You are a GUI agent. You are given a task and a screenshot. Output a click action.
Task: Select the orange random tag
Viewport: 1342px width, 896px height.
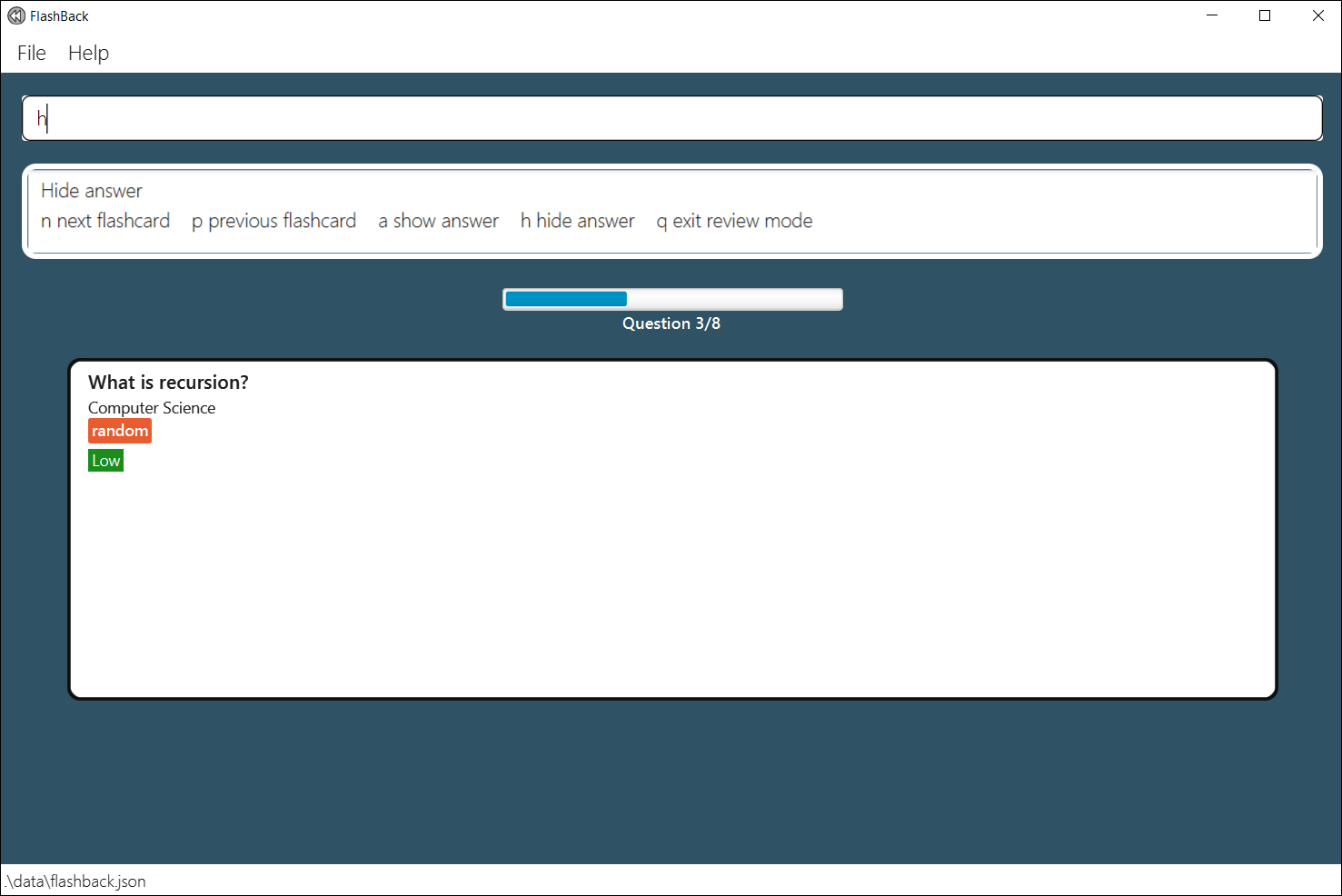click(x=119, y=430)
